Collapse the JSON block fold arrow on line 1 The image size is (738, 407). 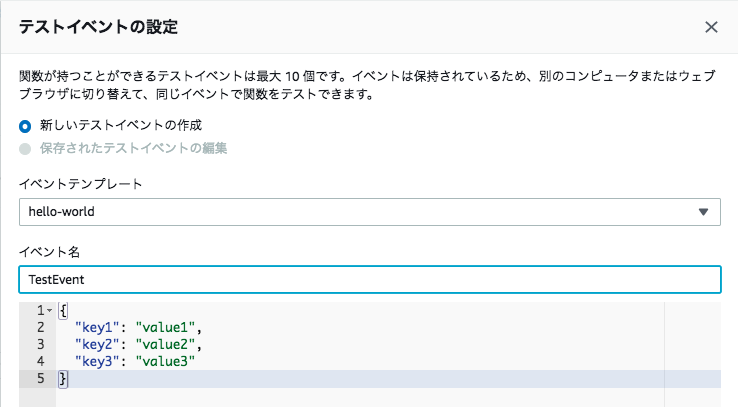[49, 311]
